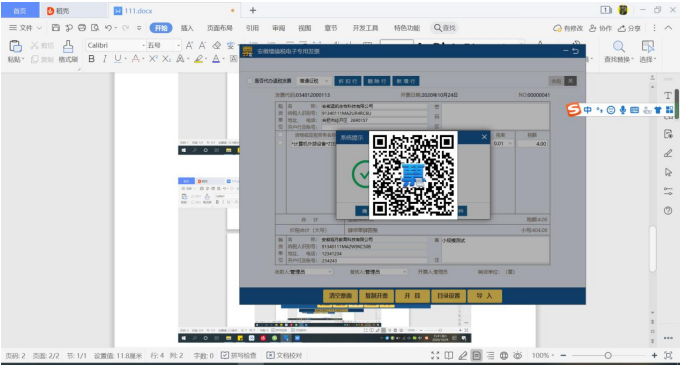Click the 粘贴 paste clipboard icon
The height and width of the screenshot is (365, 682).
pyautogui.click(x=16, y=46)
